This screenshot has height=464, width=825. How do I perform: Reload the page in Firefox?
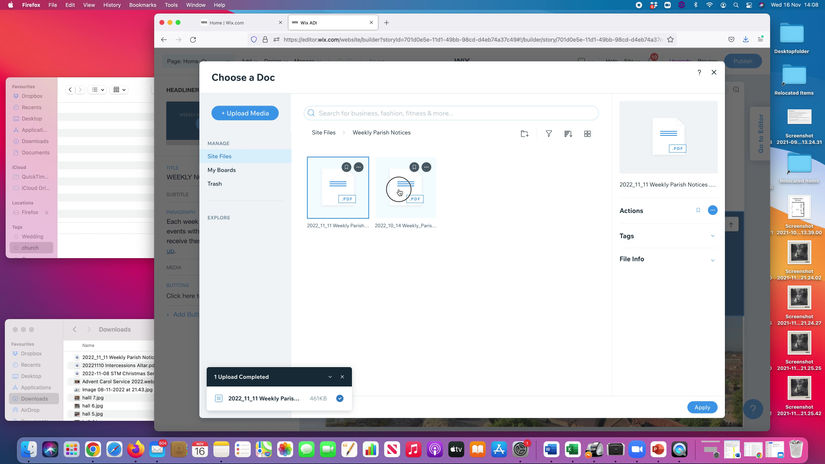pyautogui.click(x=193, y=39)
